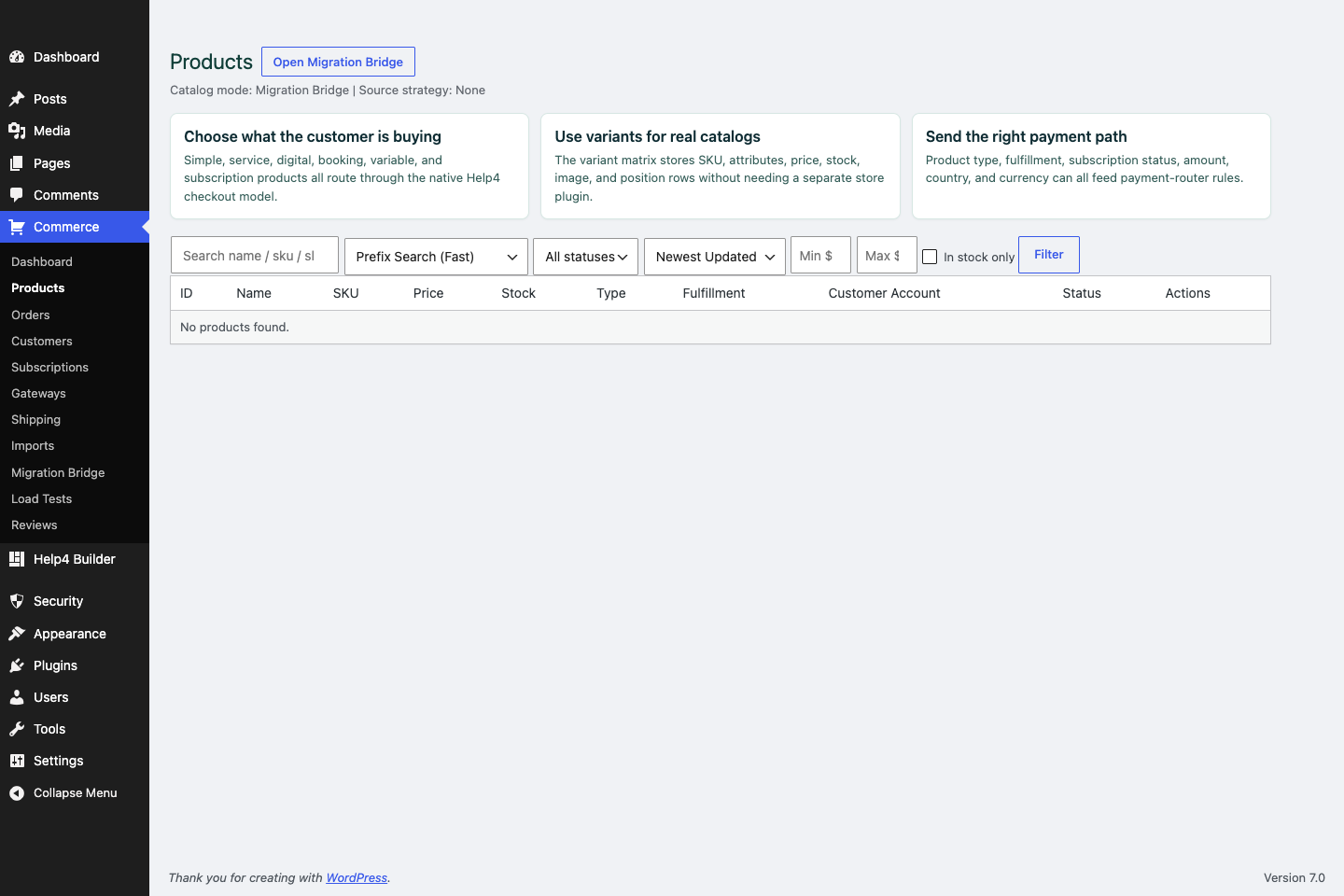Click the Status column header

pos(1082,293)
